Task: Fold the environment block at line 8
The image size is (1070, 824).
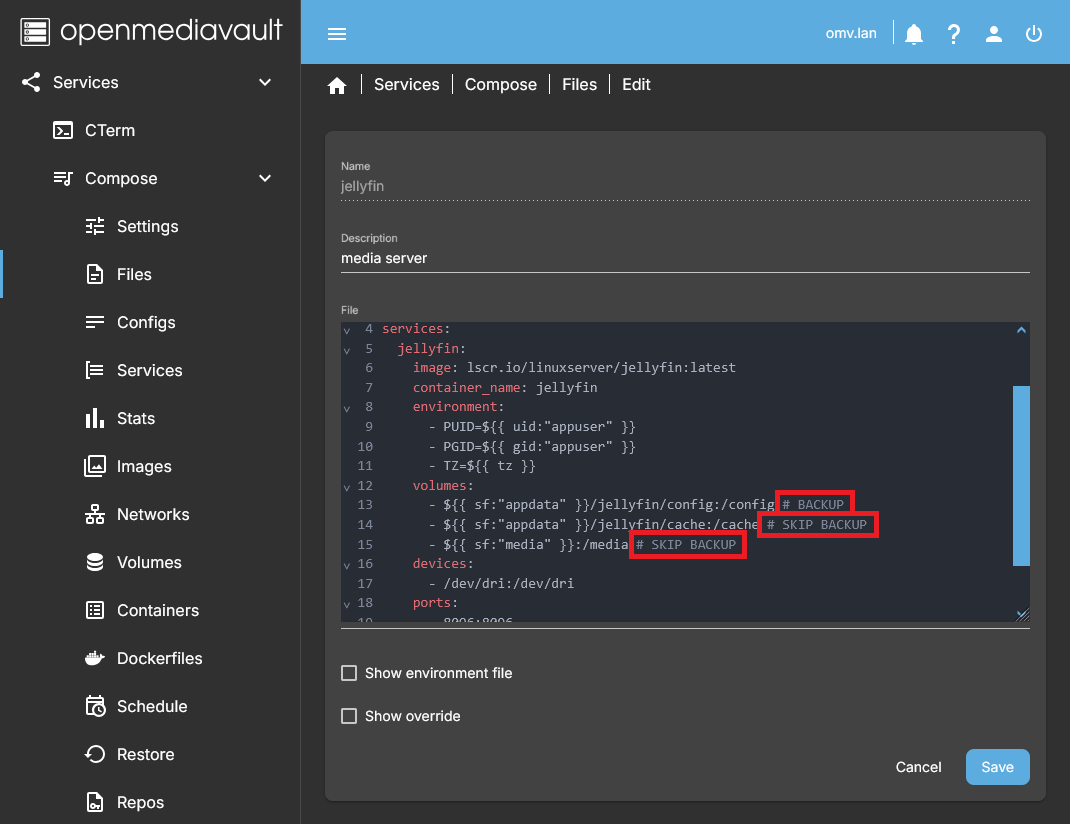Action: pyautogui.click(x=347, y=408)
